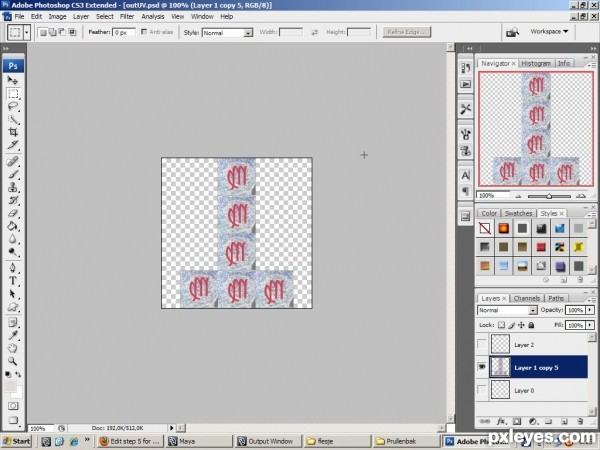Select the Paint Bucket tool
The image size is (600, 450).
pos(13,226)
